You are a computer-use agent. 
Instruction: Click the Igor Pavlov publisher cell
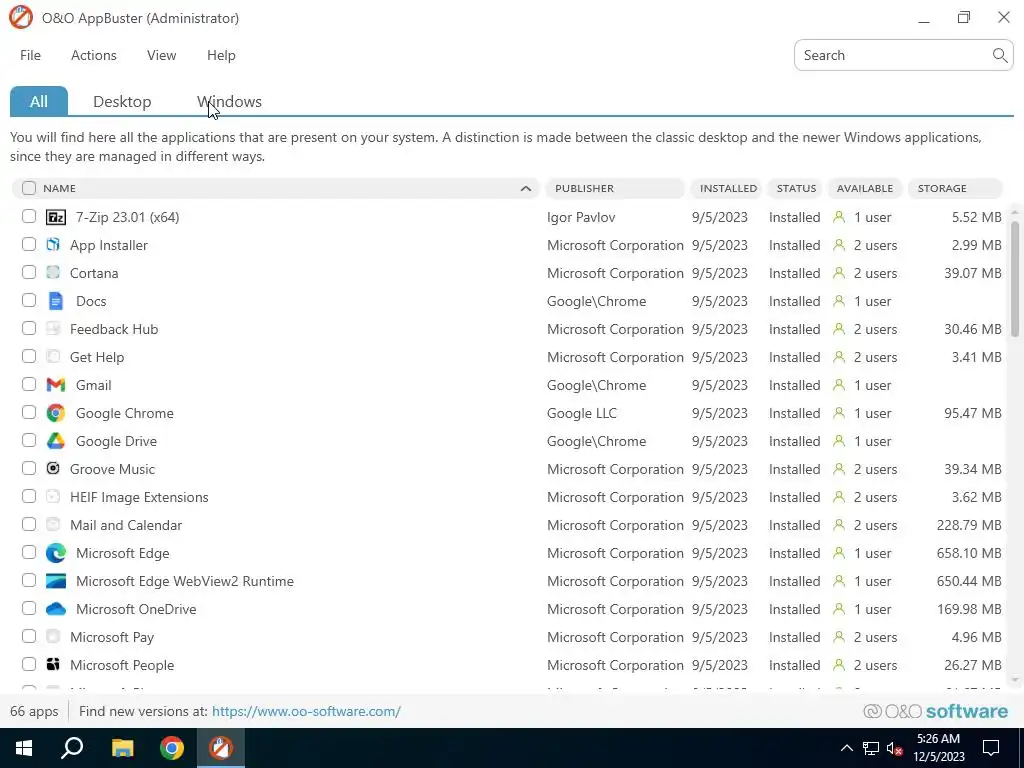click(x=581, y=217)
